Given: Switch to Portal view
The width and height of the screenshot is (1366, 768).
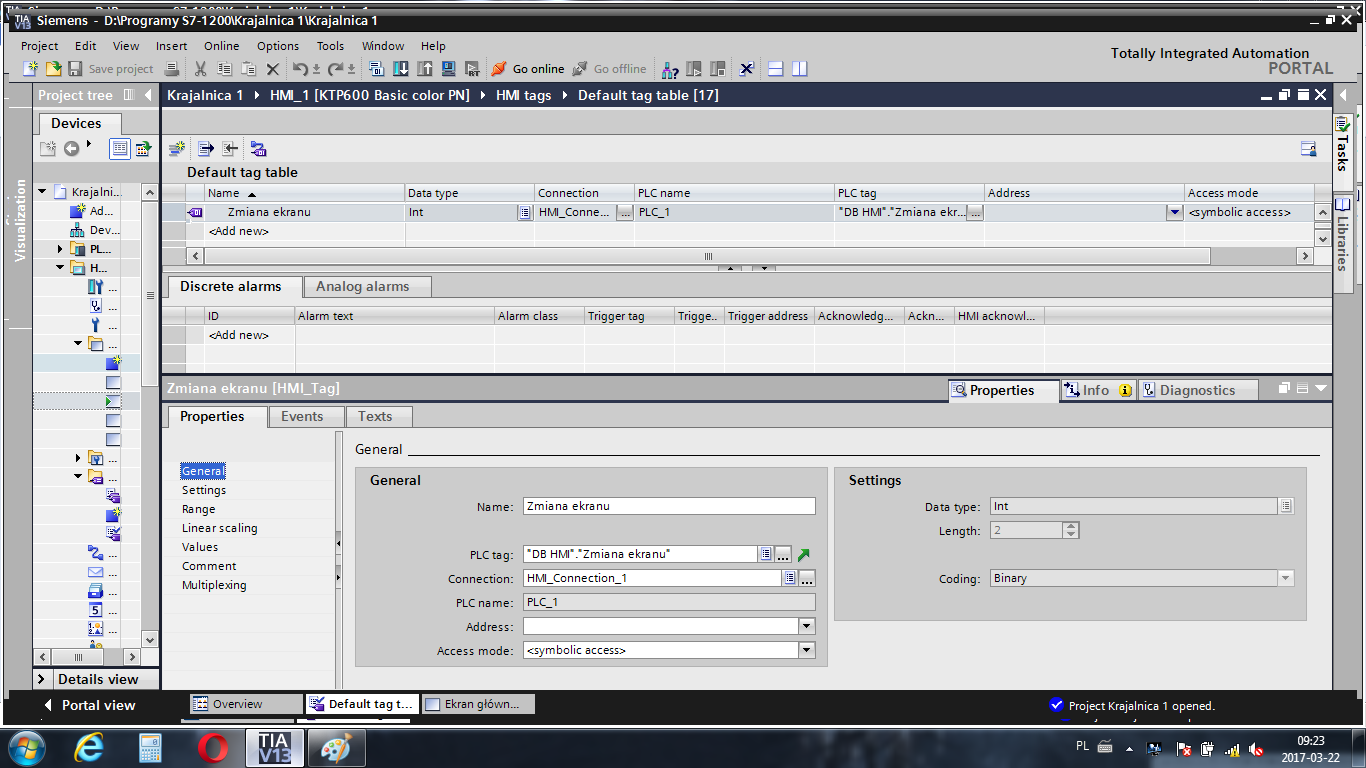Looking at the screenshot, I should pyautogui.click(x=89, y=705).
